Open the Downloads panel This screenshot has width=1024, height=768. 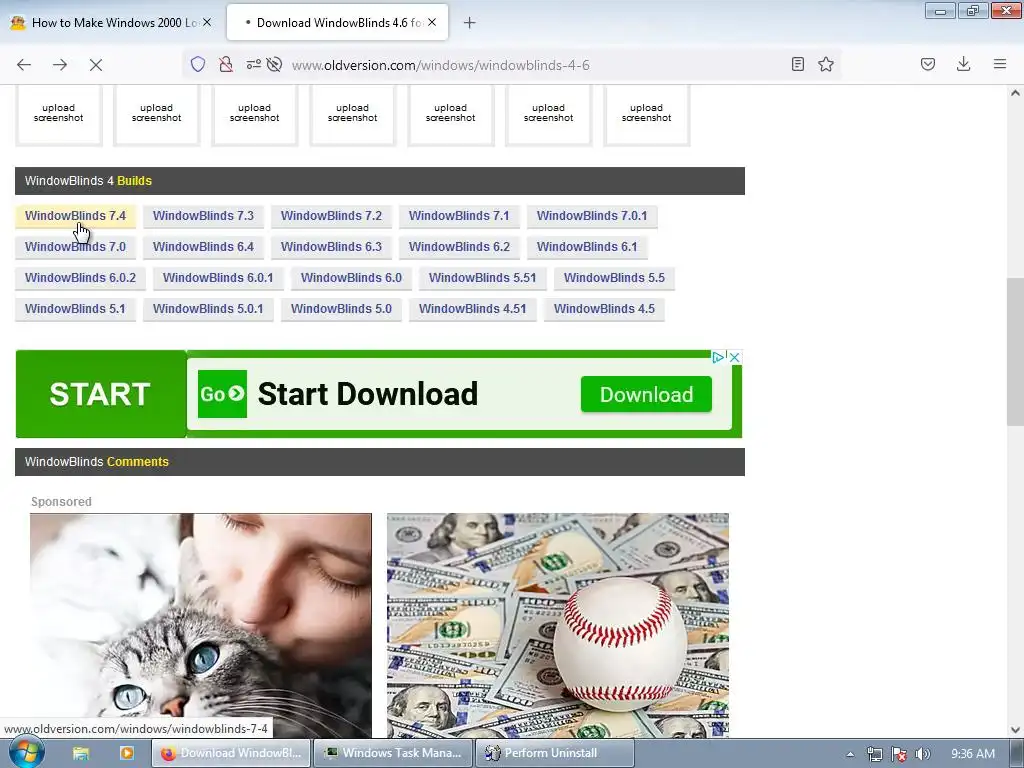[963, 64]
